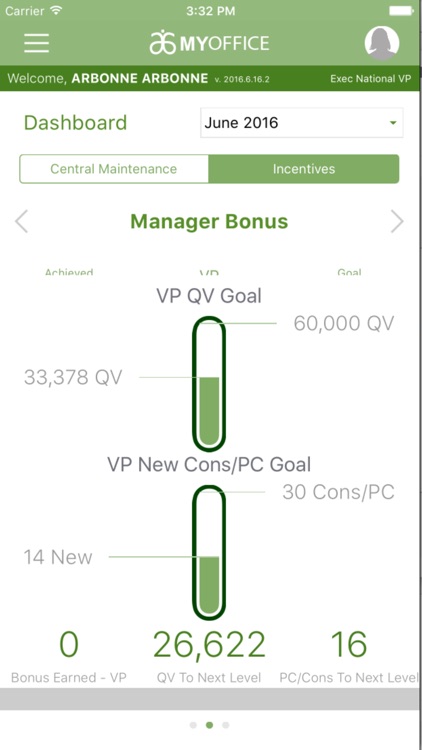This screenshot has width=422, height=750.
Task: Open the hamburger menu
Action: tap(37, 43)
